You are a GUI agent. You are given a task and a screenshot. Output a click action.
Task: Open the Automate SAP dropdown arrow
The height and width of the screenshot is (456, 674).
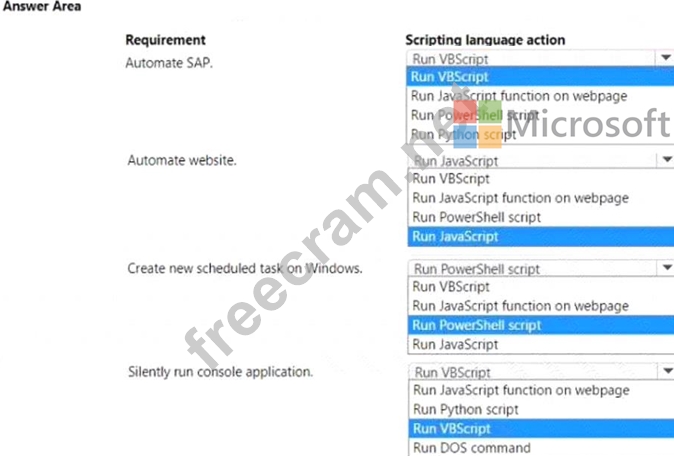point(665,59)
